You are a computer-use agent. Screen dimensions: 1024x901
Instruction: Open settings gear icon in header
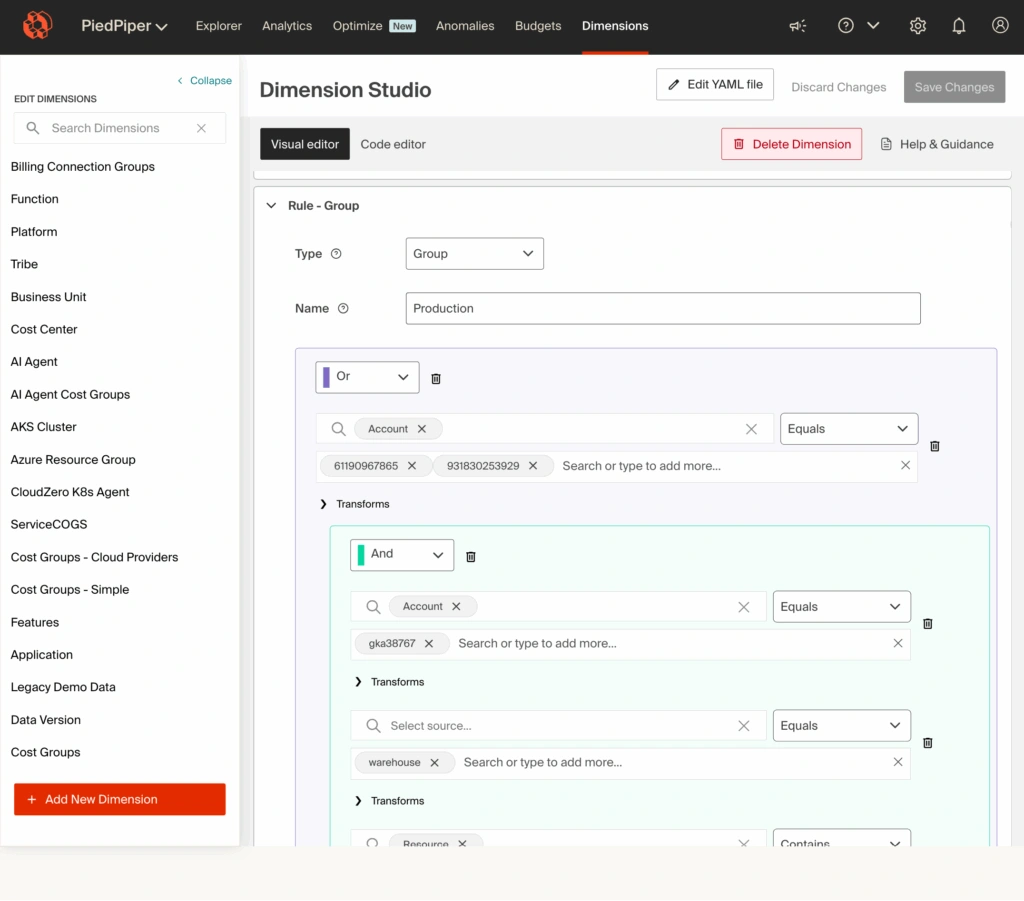[x=917, y=26]
